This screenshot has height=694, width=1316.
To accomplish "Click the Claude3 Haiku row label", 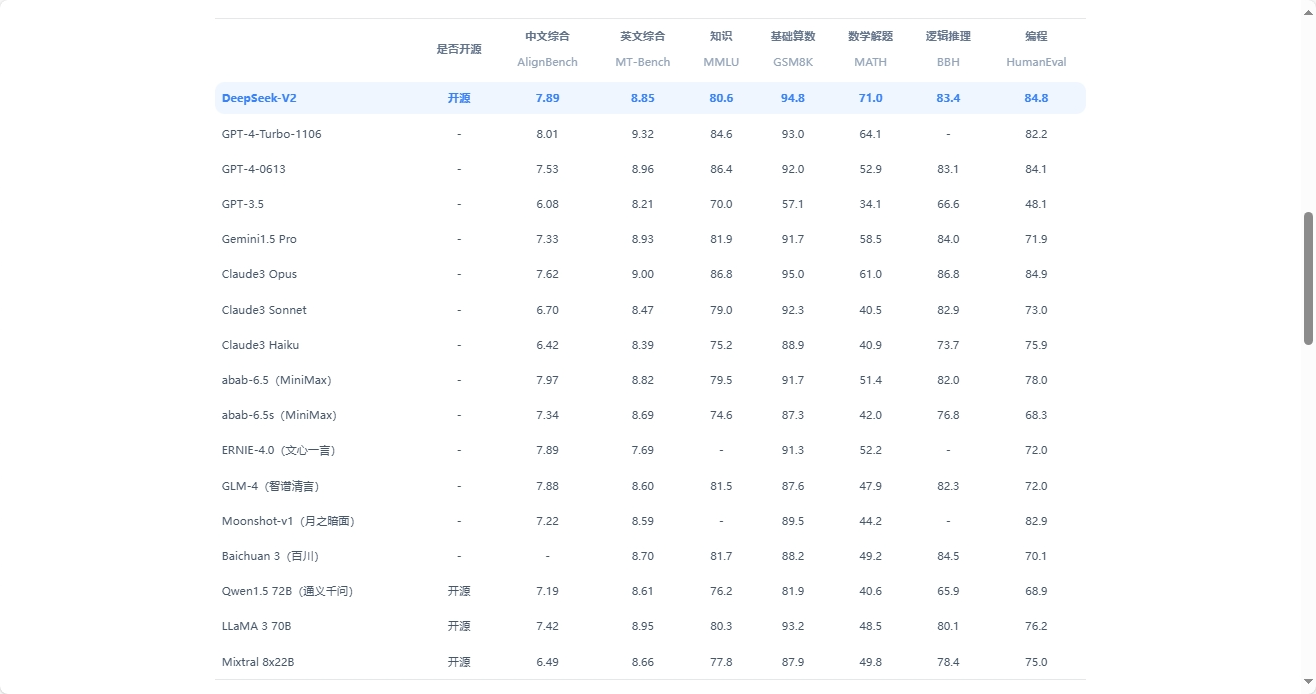I will click(x=260, y=345).
